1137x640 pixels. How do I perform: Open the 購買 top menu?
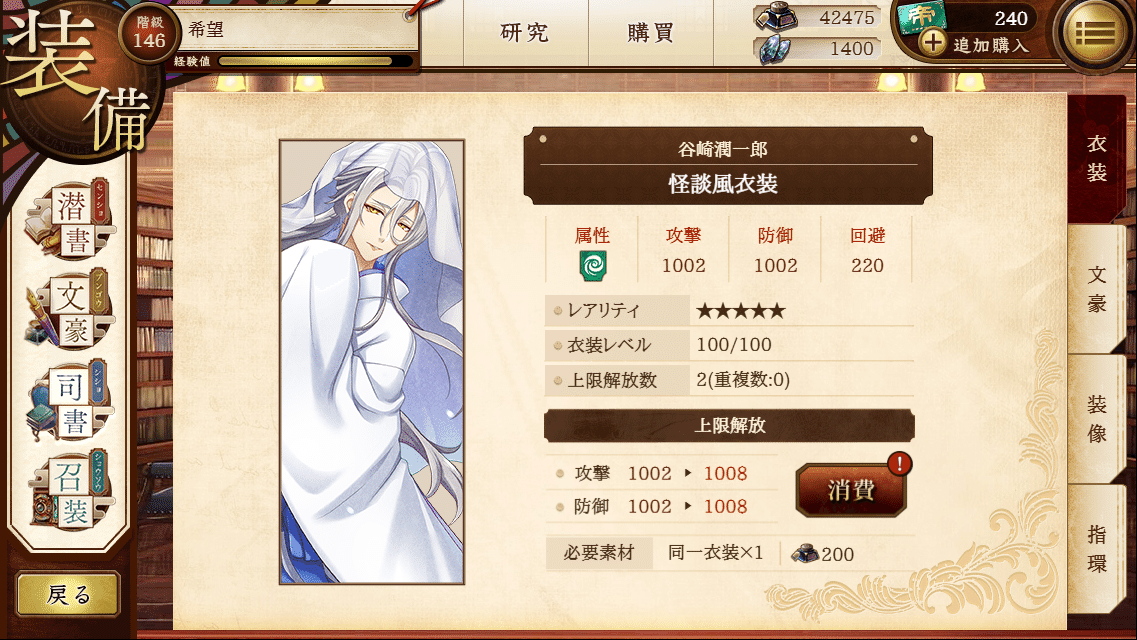pyautogui.click(x=650, y=33)
